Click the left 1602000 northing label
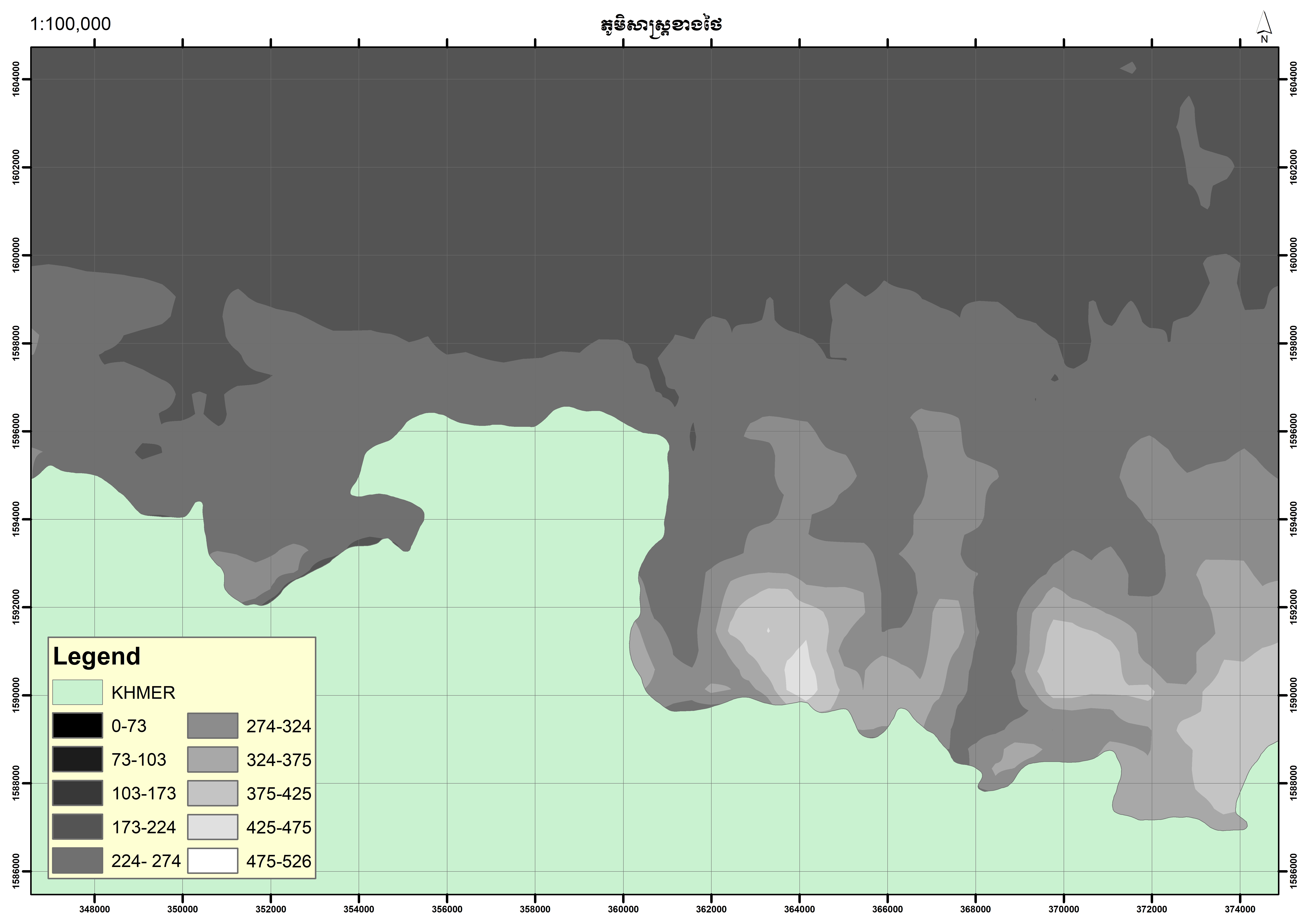 click(16, 167)
